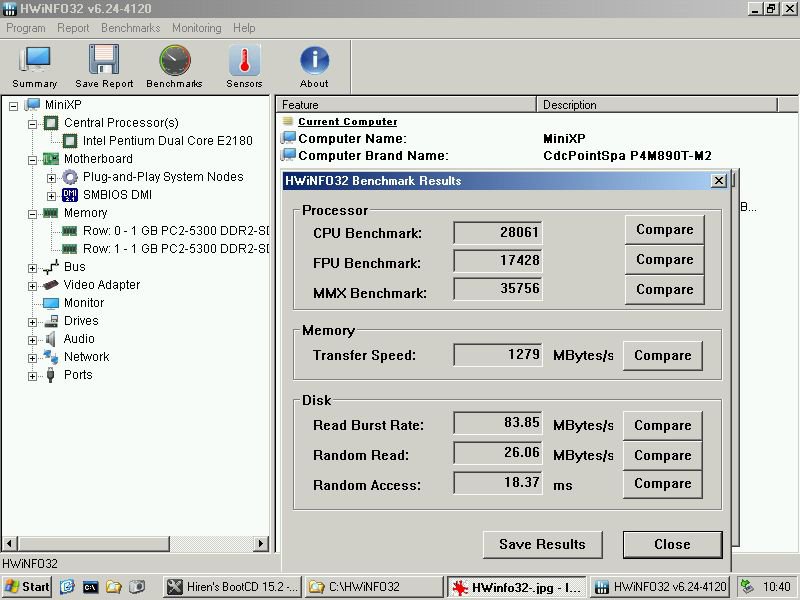
Task: Open the Report menu
Action: tap(73, 28)
